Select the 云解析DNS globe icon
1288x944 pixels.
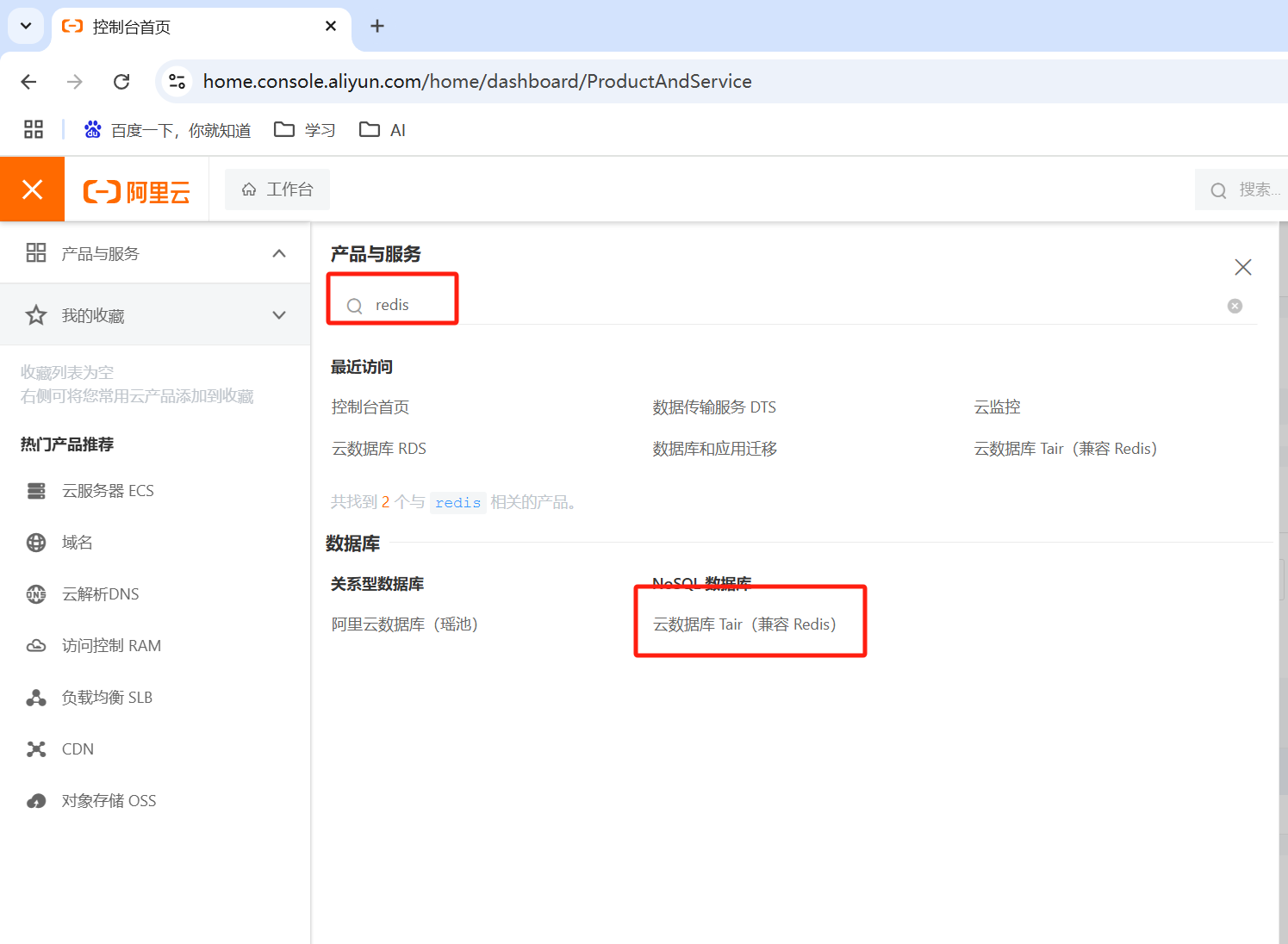click(35, 593)
